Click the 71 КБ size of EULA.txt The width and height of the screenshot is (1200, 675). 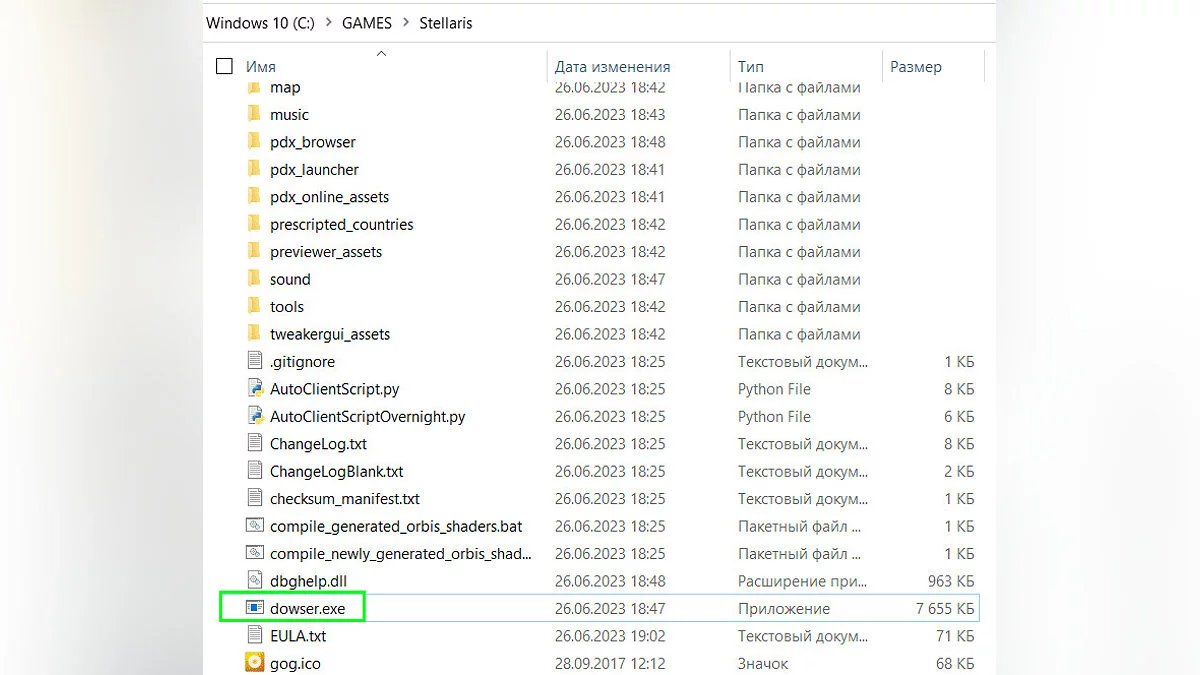point(955,635)
